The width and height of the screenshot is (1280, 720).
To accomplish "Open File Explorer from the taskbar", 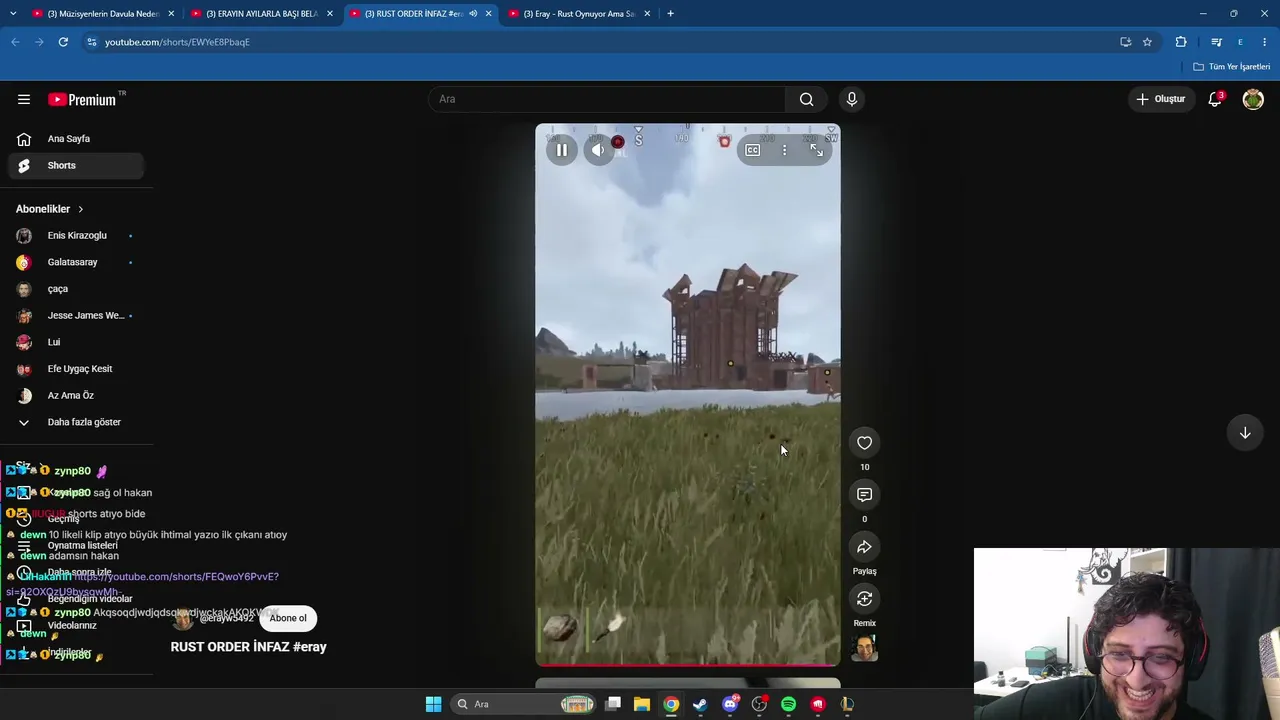I will (642, 704).
